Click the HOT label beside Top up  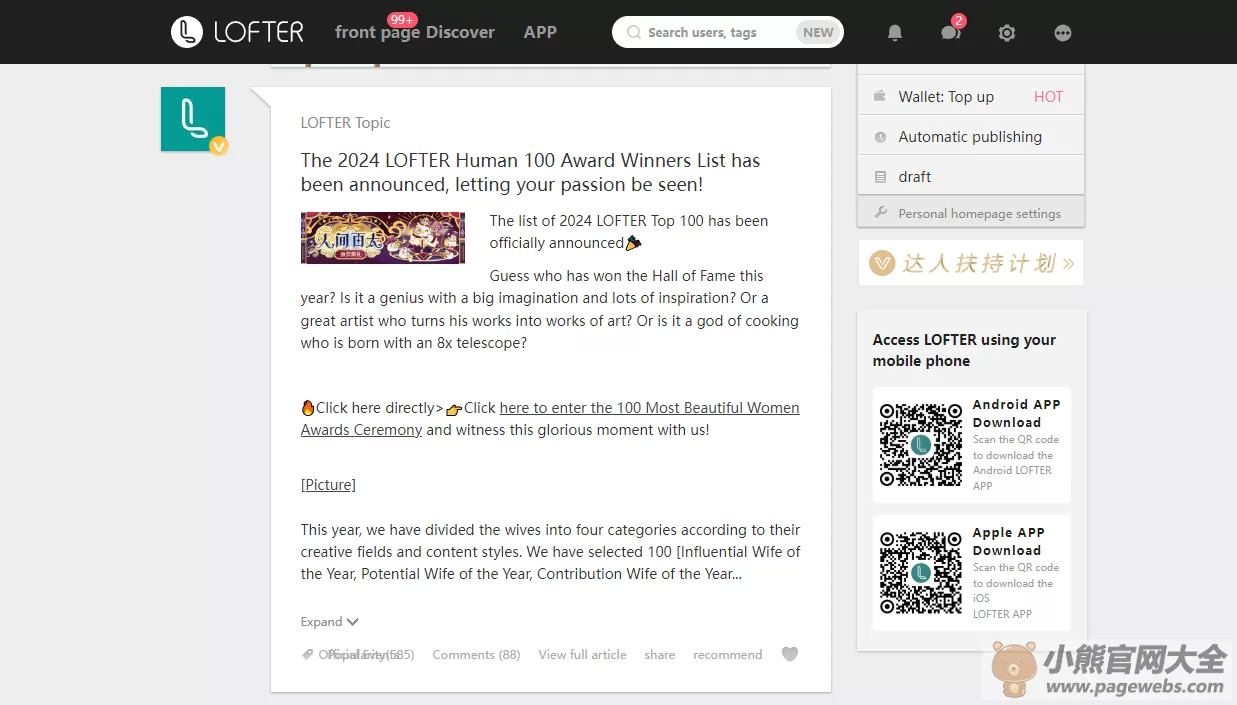tap(1048, 97)
